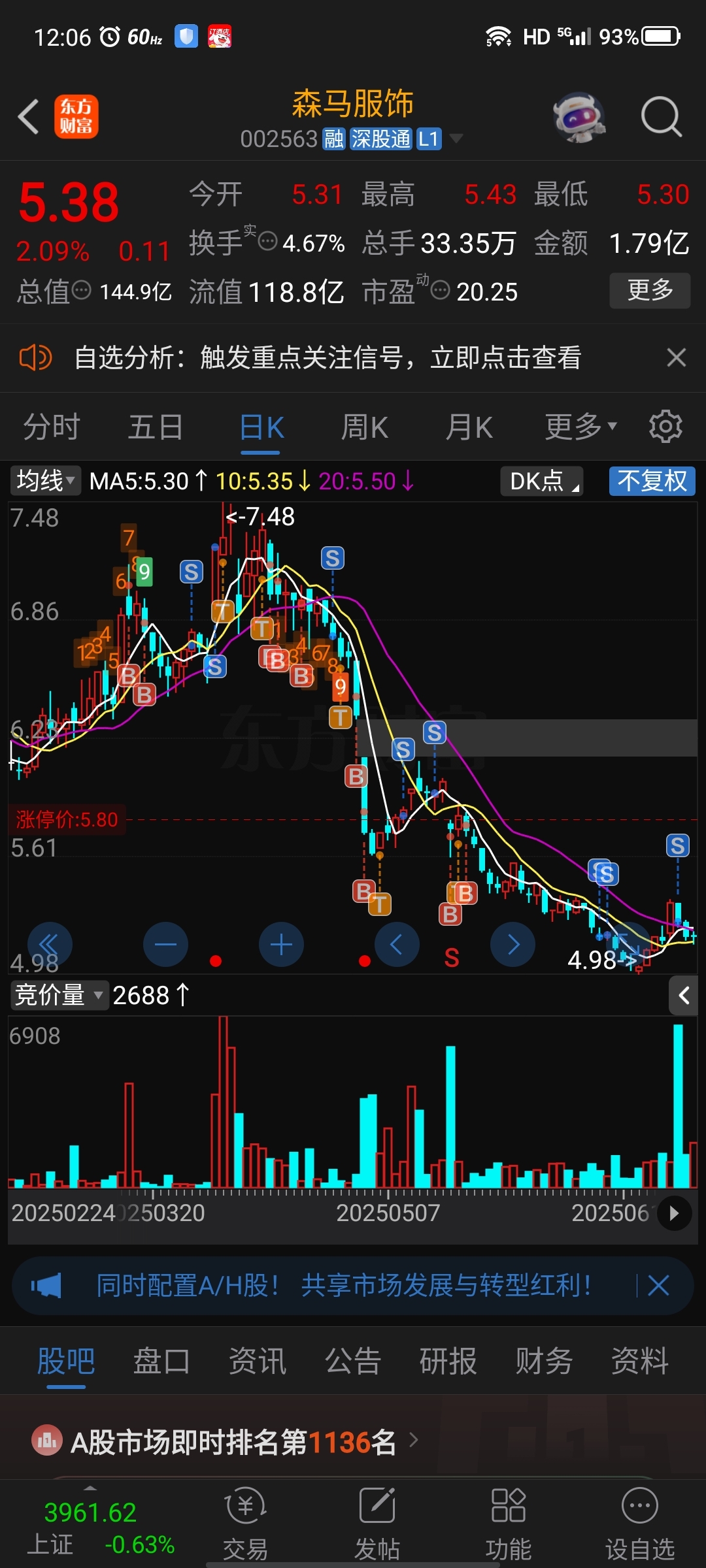The image size is (706, 1568).
Task: Open 公告 tab
Action: pyautogui.click(x=353, y=1362)
